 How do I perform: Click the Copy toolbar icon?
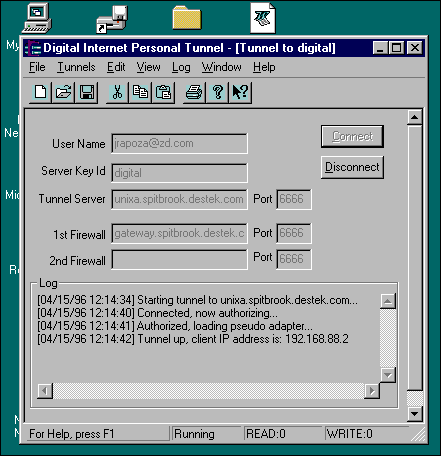point(140,92)
